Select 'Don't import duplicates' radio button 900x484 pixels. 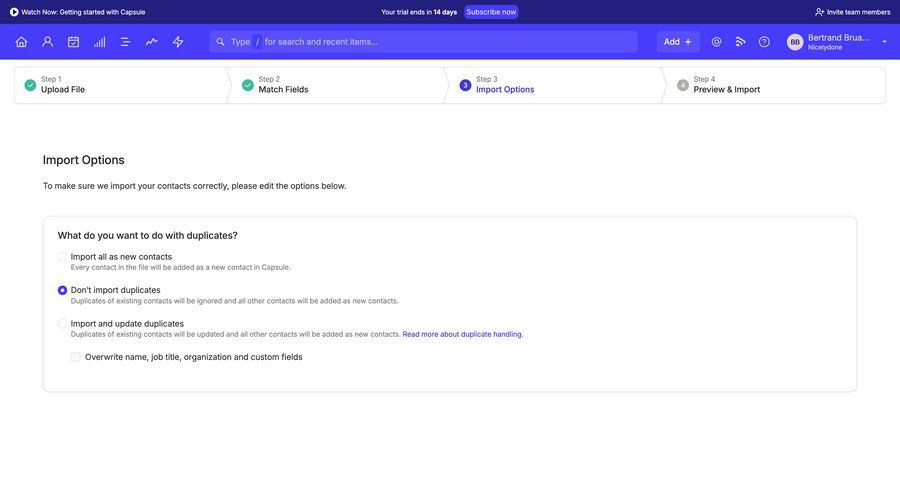tap(63, 290)
